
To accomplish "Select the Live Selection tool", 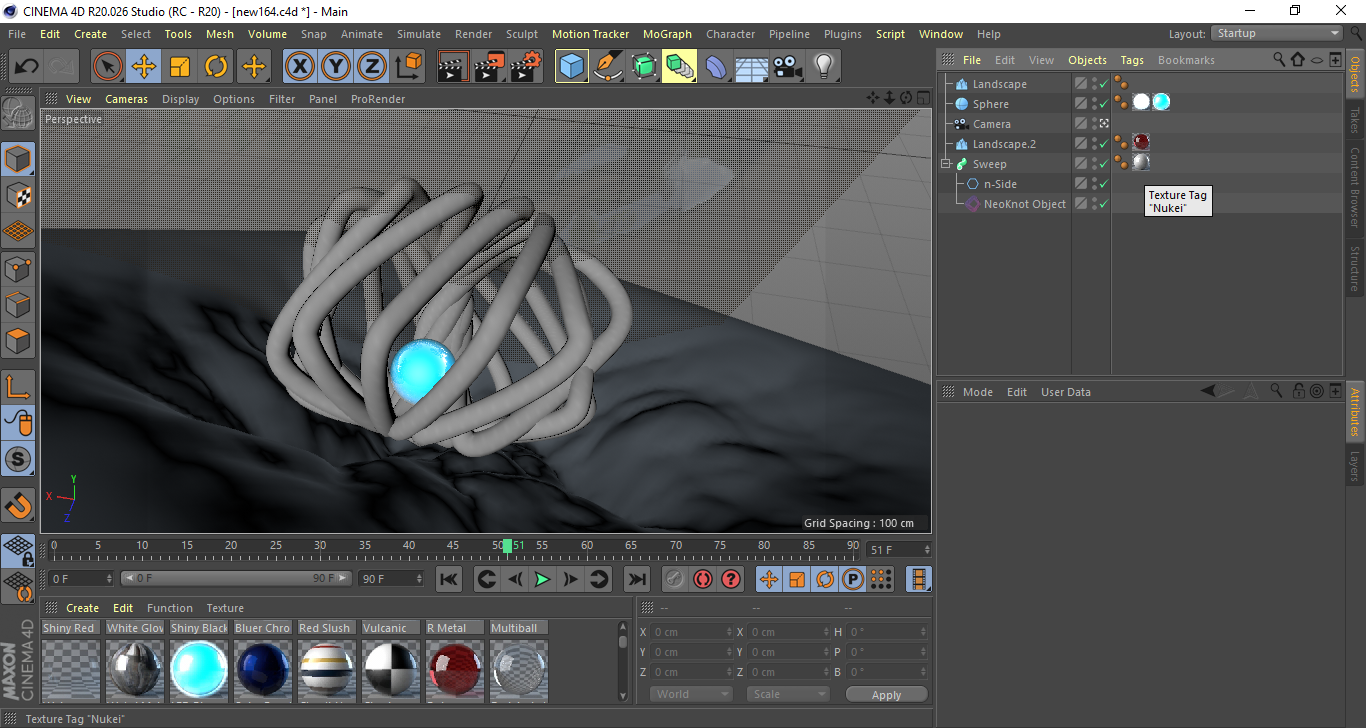I will 108,67.
